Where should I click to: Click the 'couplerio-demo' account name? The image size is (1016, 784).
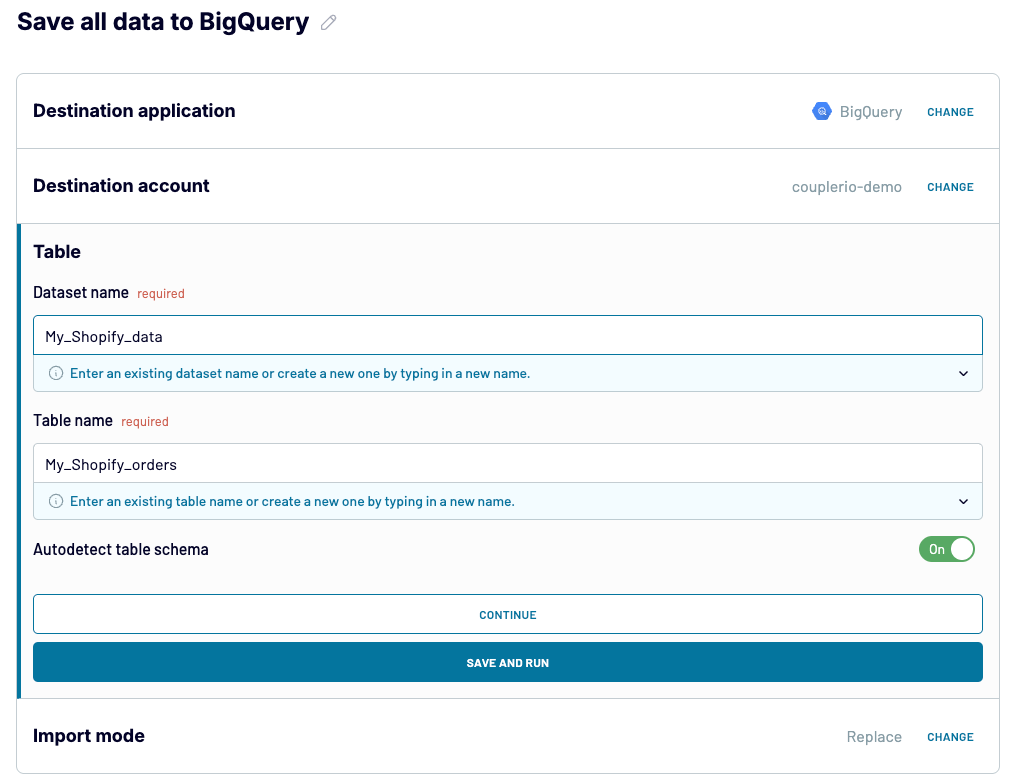(846, 187)
